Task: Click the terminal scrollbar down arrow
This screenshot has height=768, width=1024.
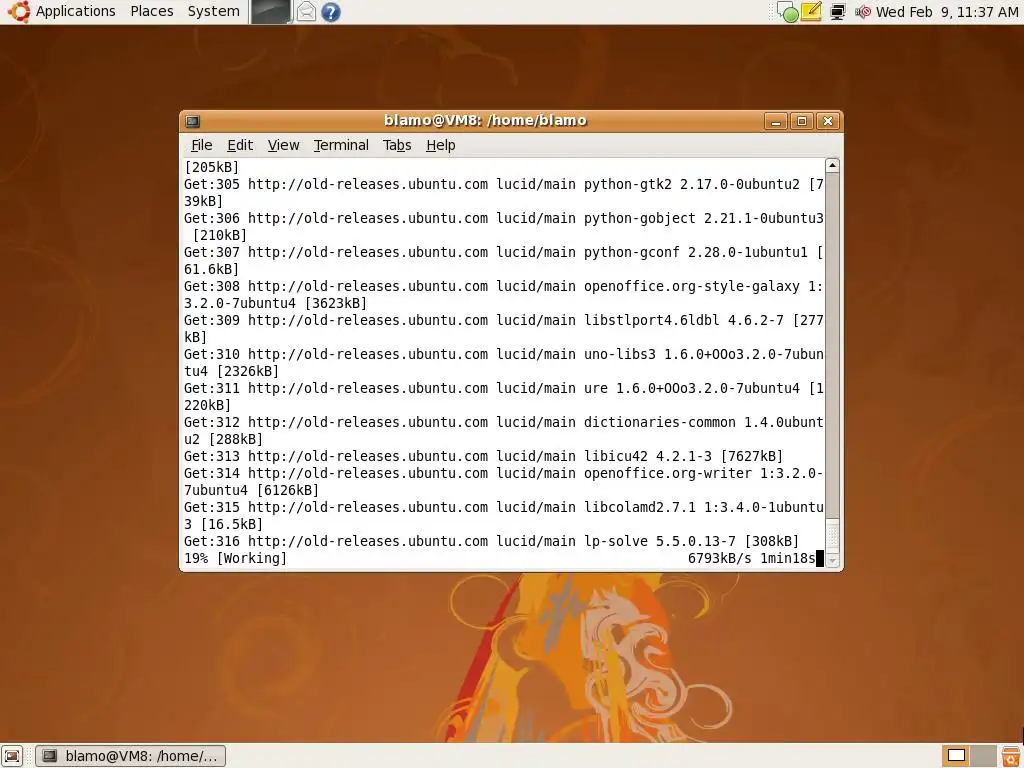Action: 832,561
